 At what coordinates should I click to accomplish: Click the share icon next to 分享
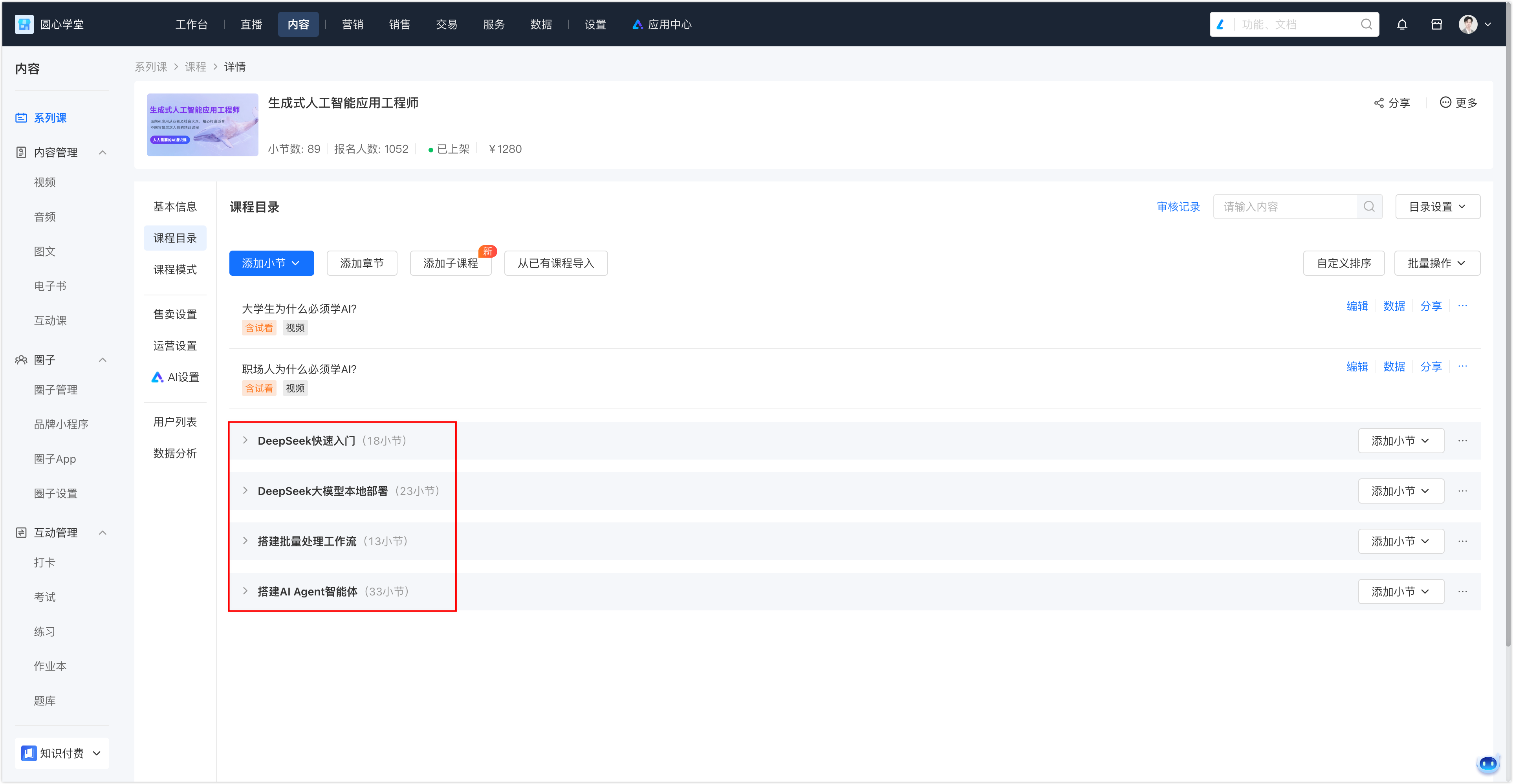pyautogui.click(x=1379, y=103)
